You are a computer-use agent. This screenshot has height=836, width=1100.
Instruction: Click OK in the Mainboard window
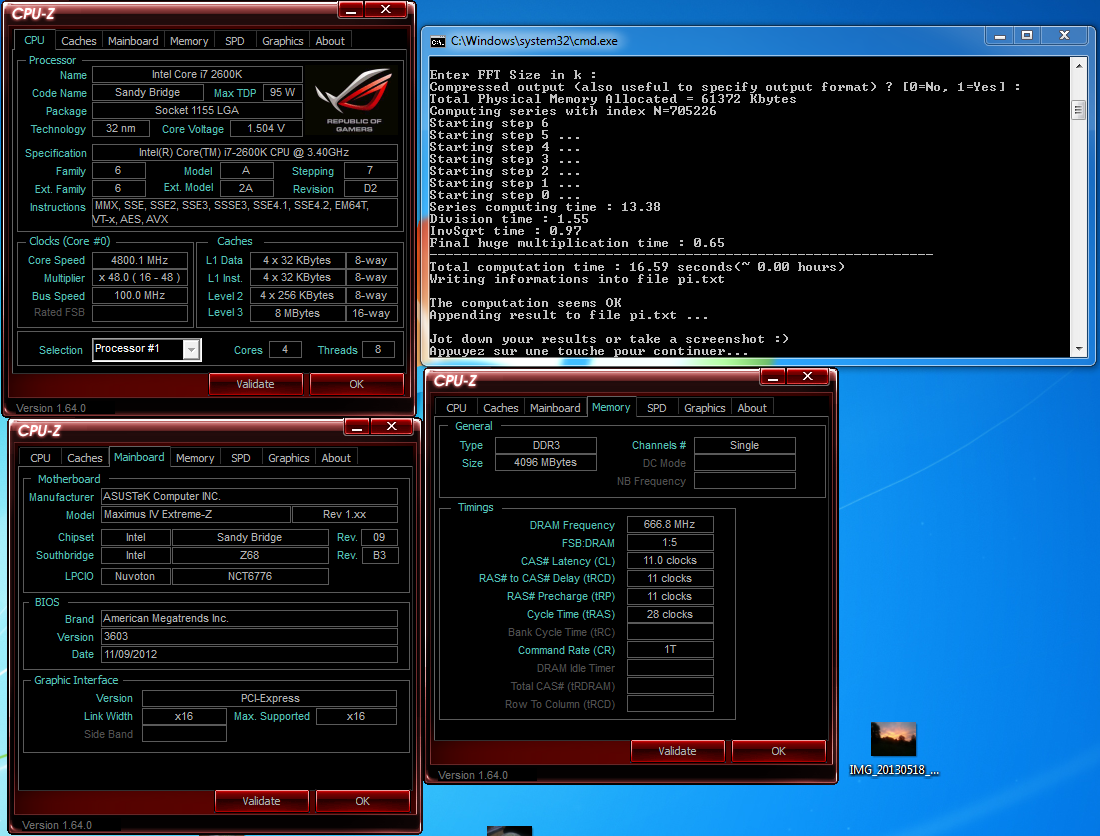pyautogui.click(x=362, y=801)
